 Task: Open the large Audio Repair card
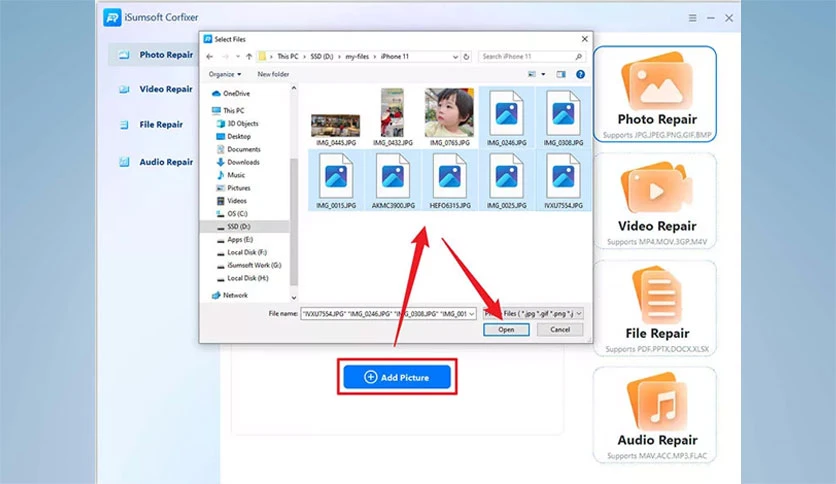coord(655,415)
